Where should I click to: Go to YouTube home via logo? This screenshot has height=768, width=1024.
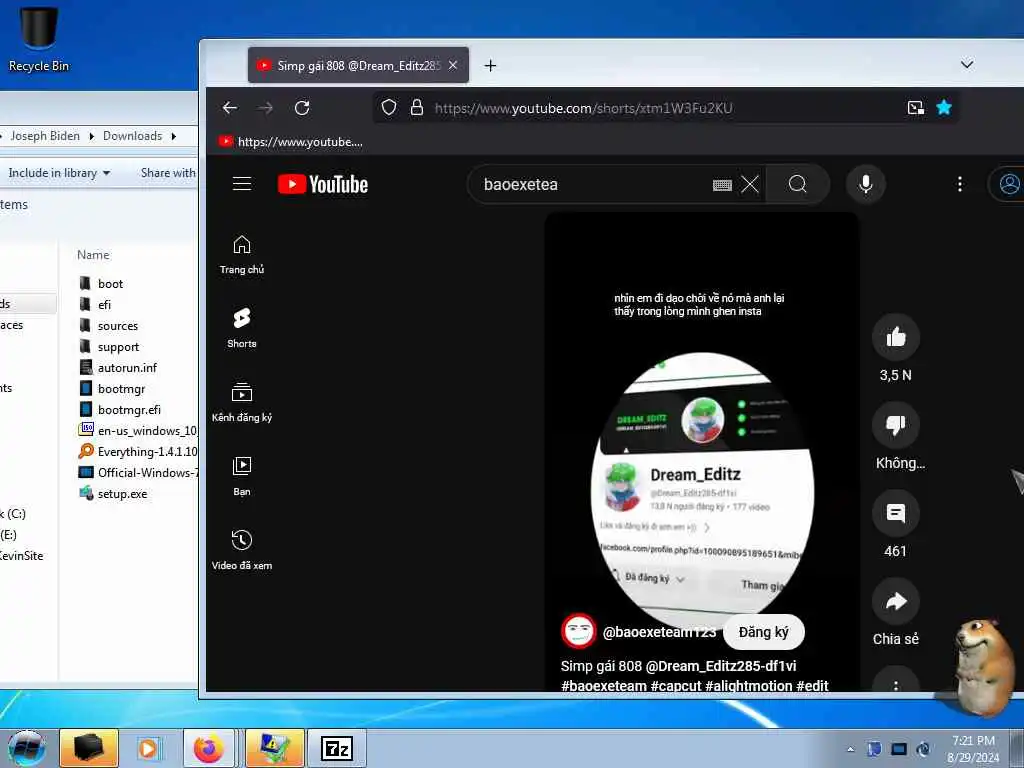(323, 184)
